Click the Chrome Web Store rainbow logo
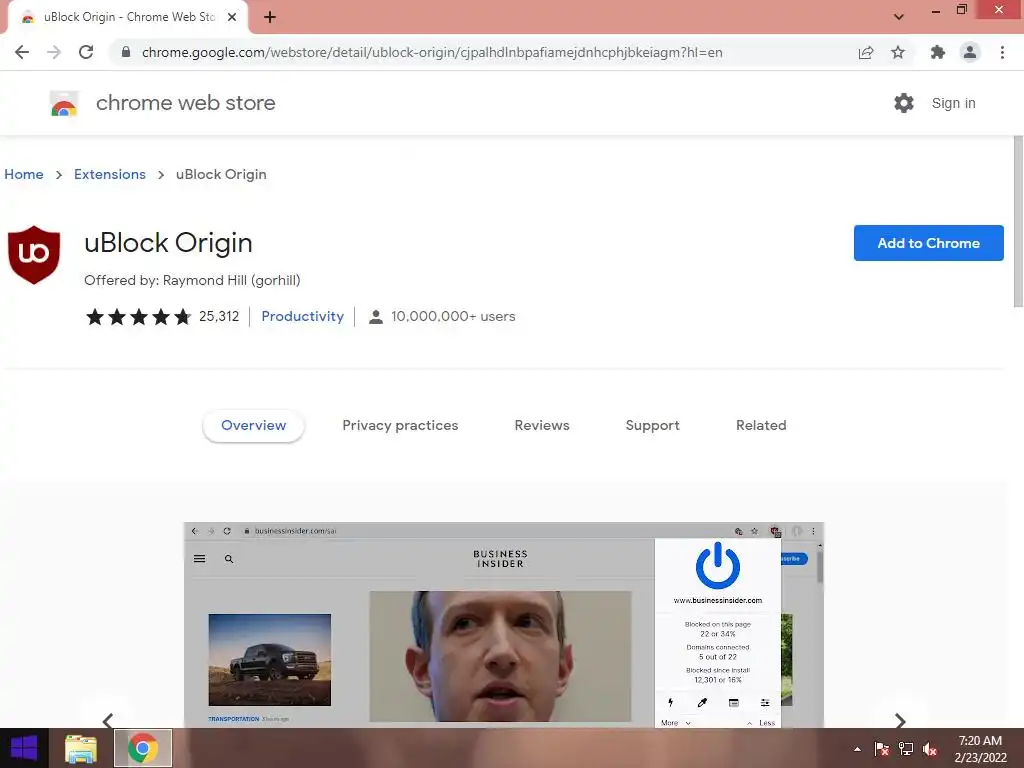This screenshot has height=768, width=1024. tap(64, 103)
